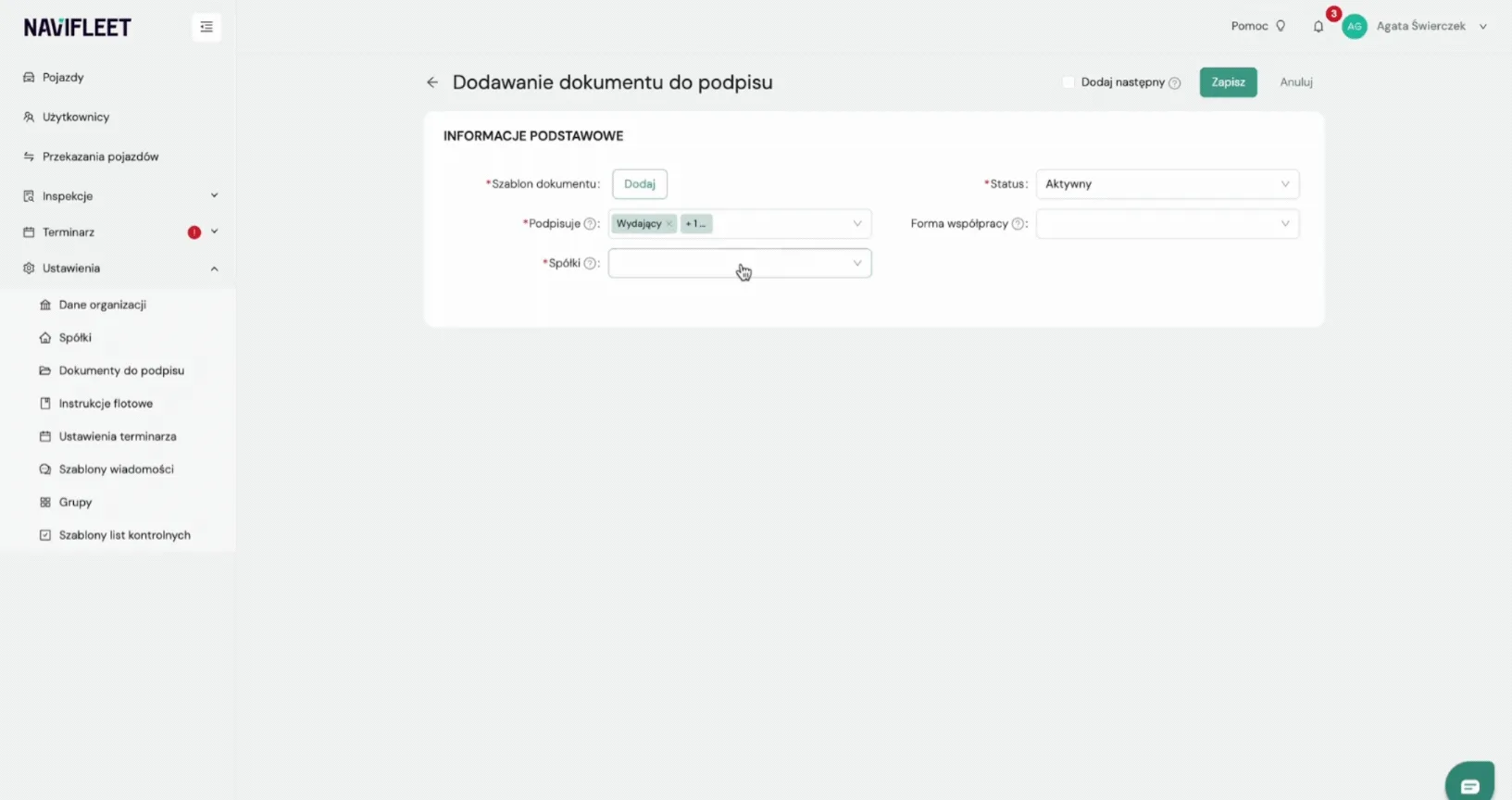This screenshot has height=800, width=1512.
Task: Expand the Podpisuje dropdown arrow
Action: click(x=857, y=224)
